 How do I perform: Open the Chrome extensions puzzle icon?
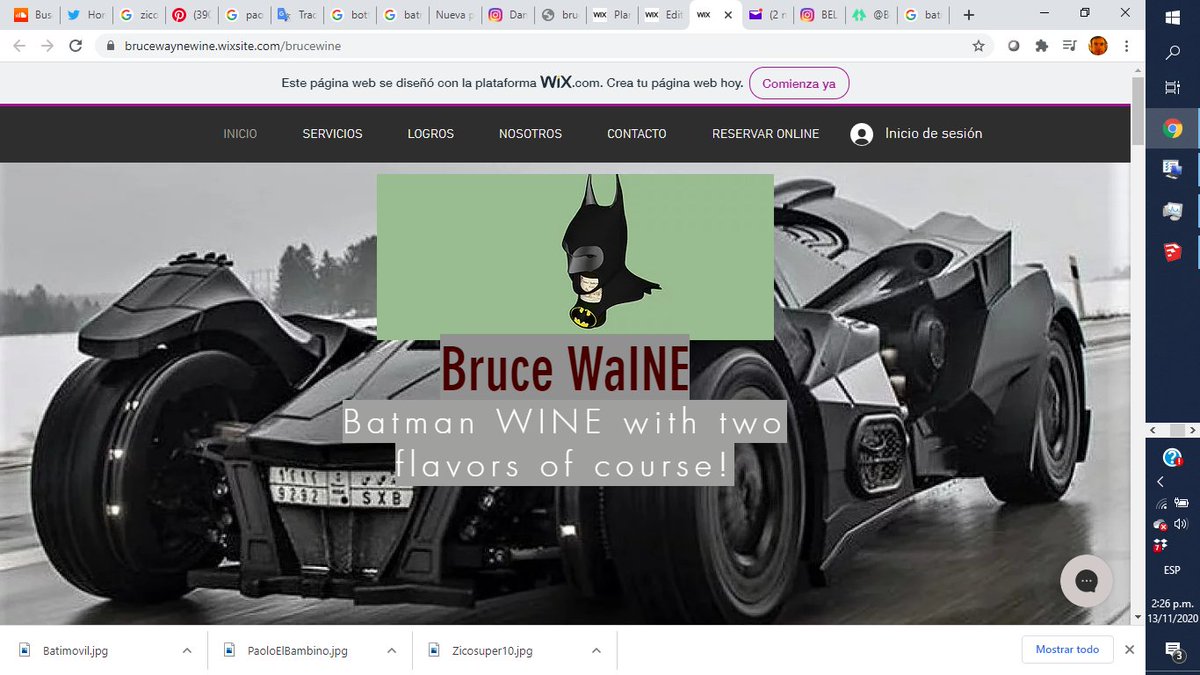click(1042, 46)
